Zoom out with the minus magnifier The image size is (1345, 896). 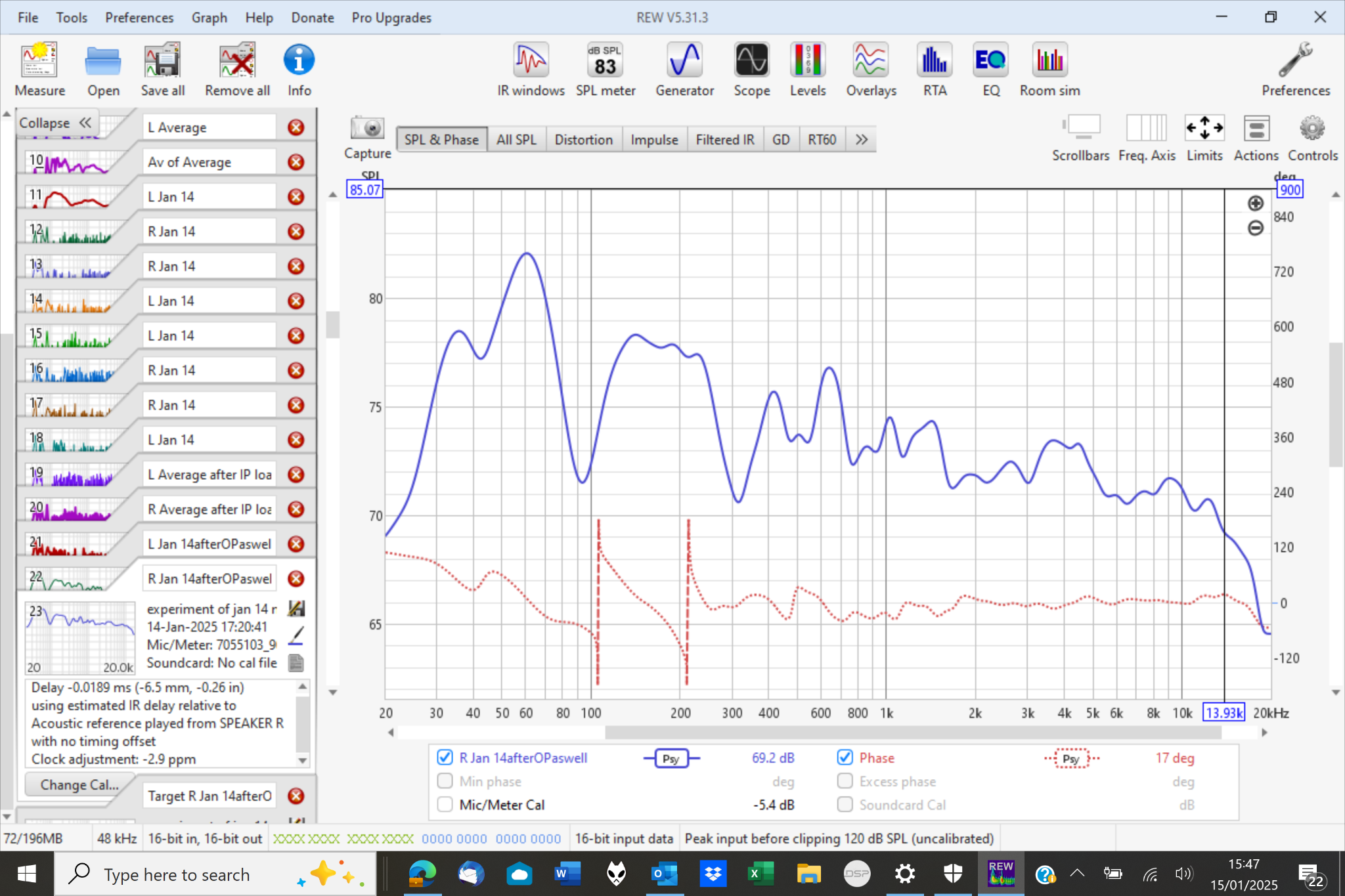click(1255, 228)
